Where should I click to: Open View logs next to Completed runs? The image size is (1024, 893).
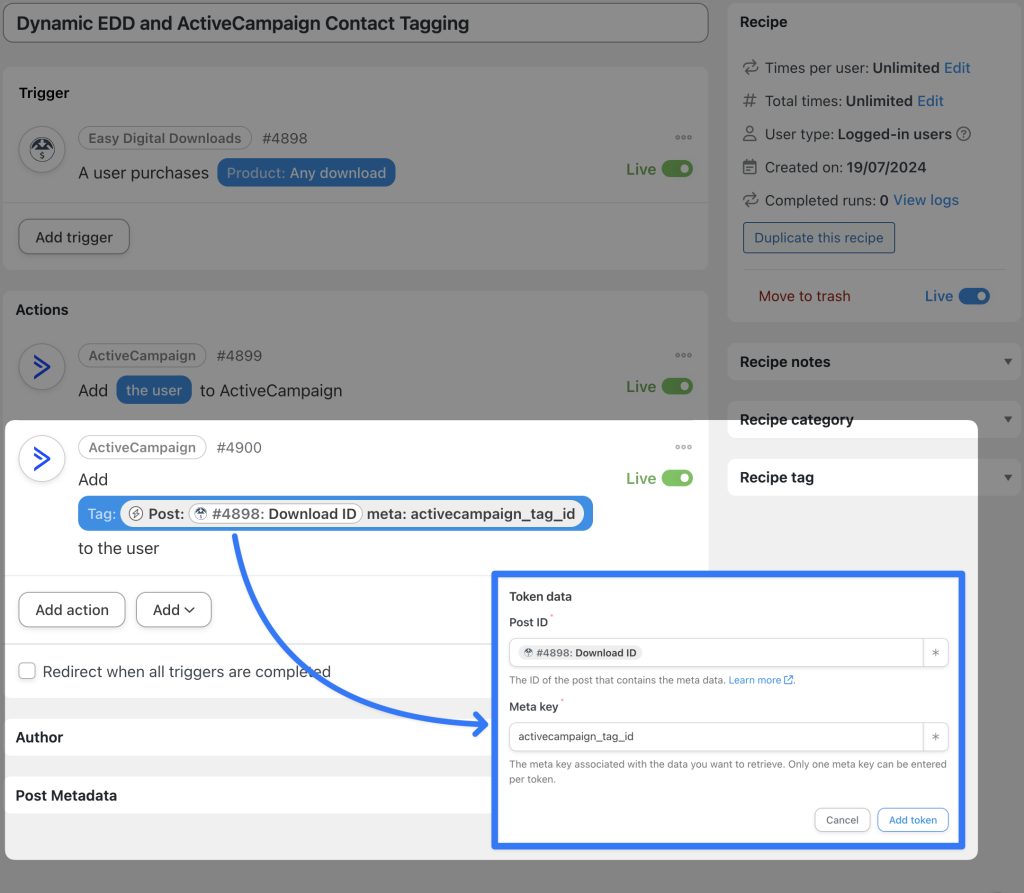click(924, 200)
